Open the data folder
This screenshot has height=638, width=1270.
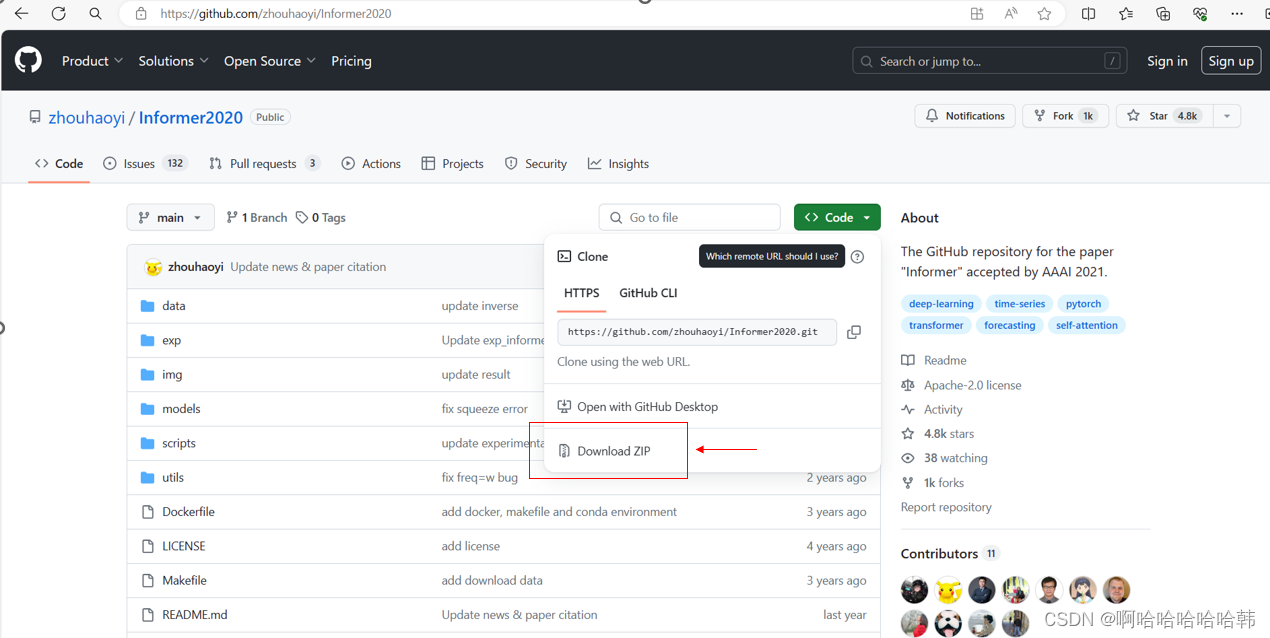(x=174, y=306)
